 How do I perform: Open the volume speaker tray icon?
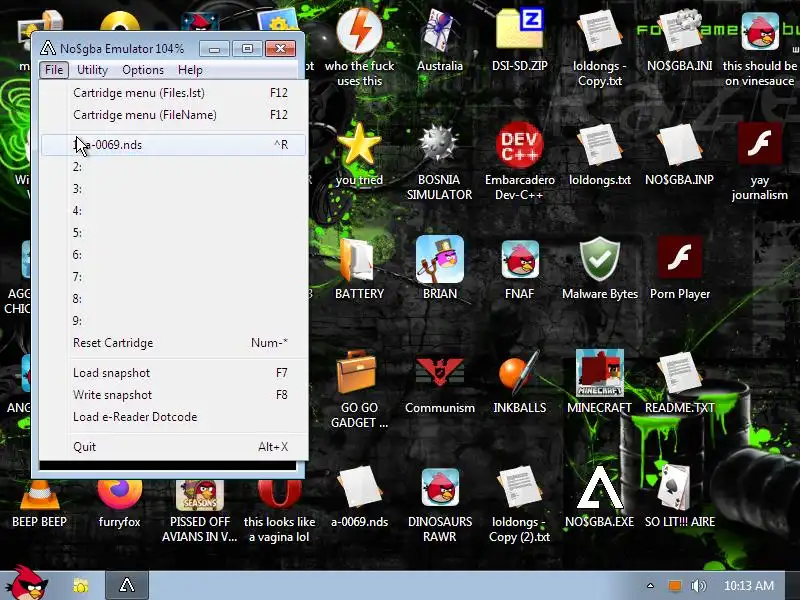pyautogui.click(x=698, y=586)
